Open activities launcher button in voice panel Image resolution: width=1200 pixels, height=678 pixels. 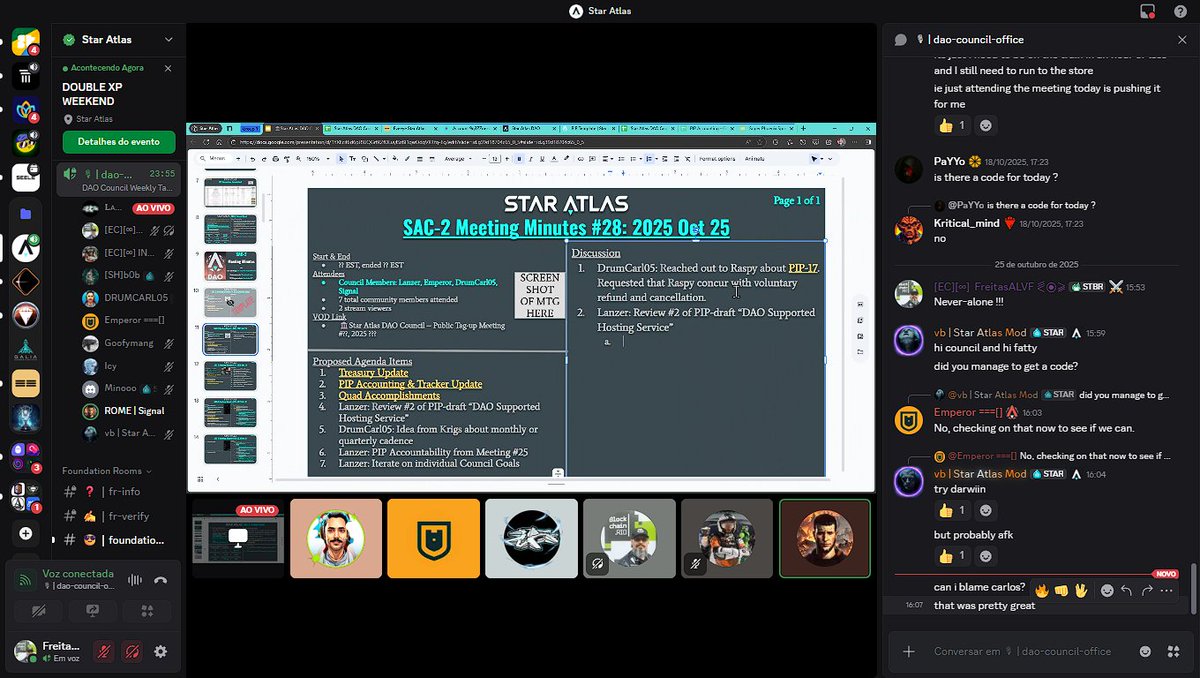point(147,611)
